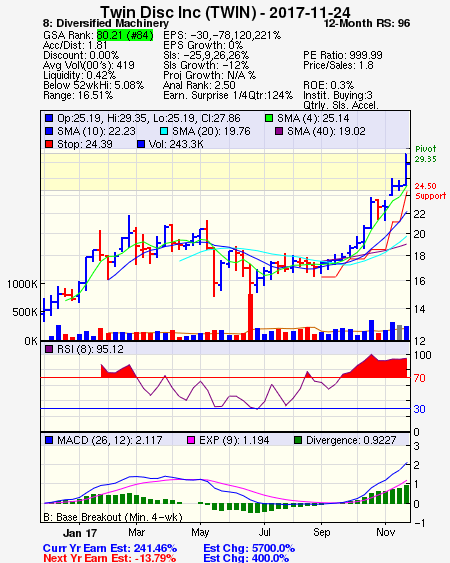Click the 'Divergence: 0.9227' legend text
The height and width of the screenshot is (563, 450).
(351, 440)
